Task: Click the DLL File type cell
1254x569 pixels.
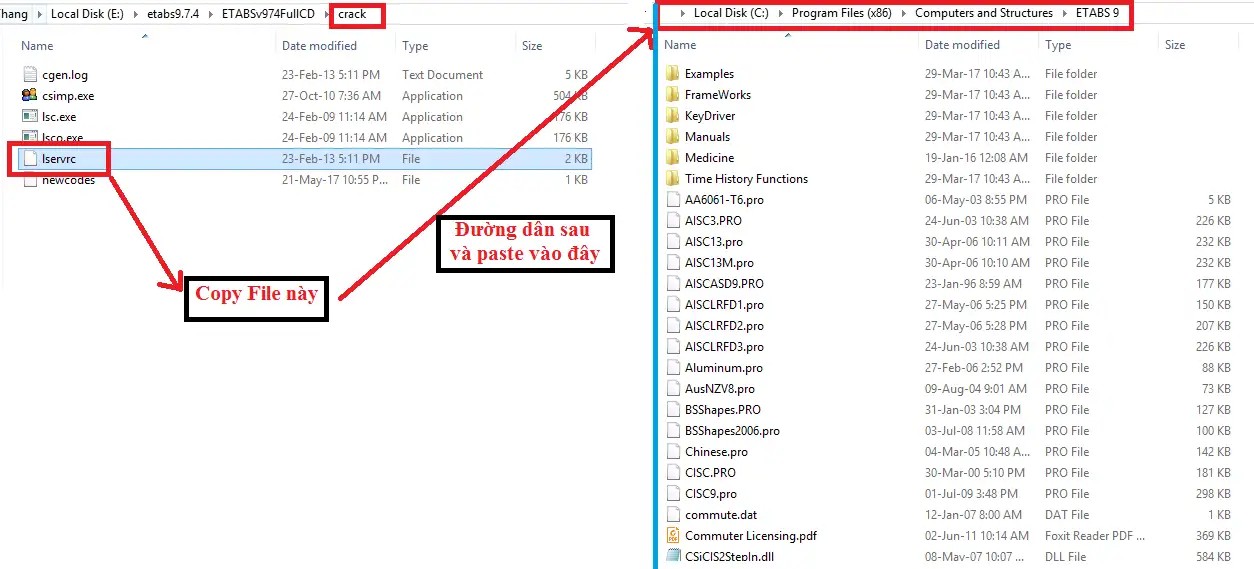Action: (x=1065, y=557)
